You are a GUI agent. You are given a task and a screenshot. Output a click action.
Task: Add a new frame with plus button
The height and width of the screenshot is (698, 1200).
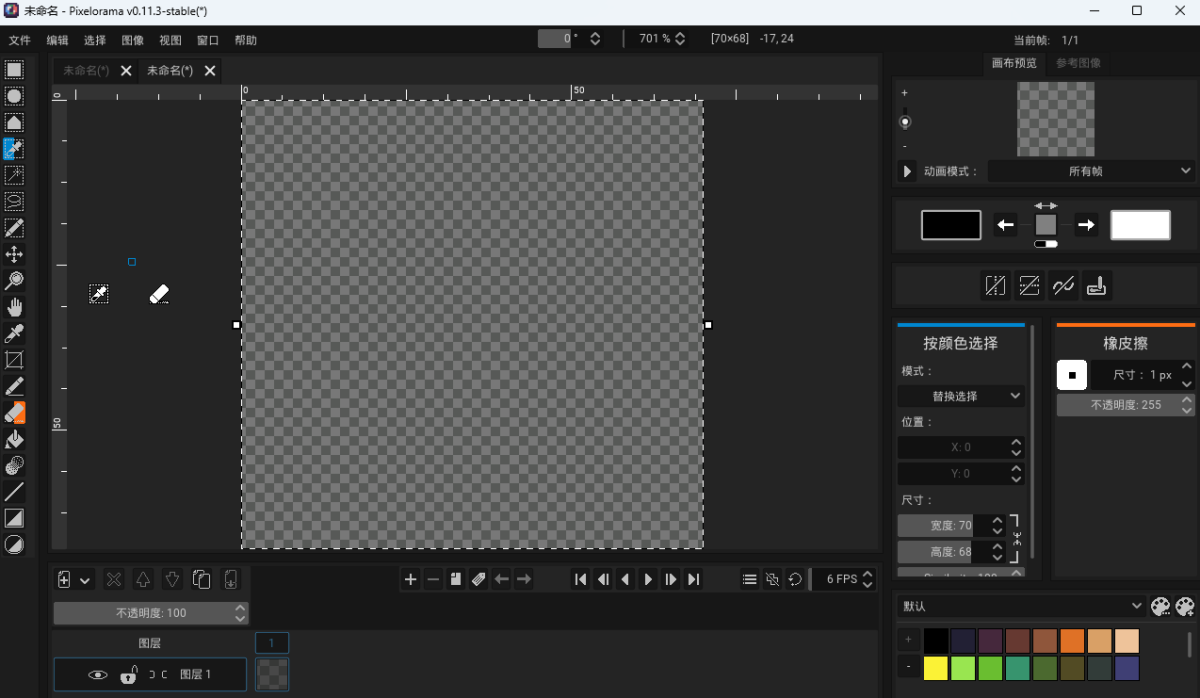pyautogui.click(x=410, y=579)
